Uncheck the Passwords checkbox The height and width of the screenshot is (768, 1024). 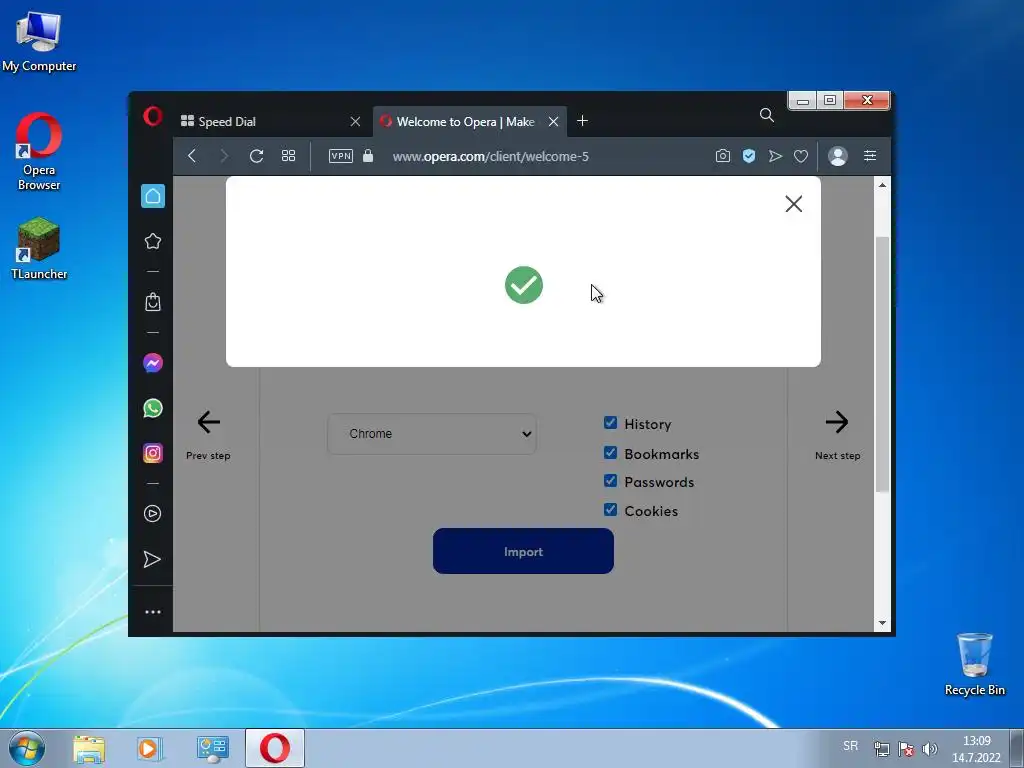point(611,481)
